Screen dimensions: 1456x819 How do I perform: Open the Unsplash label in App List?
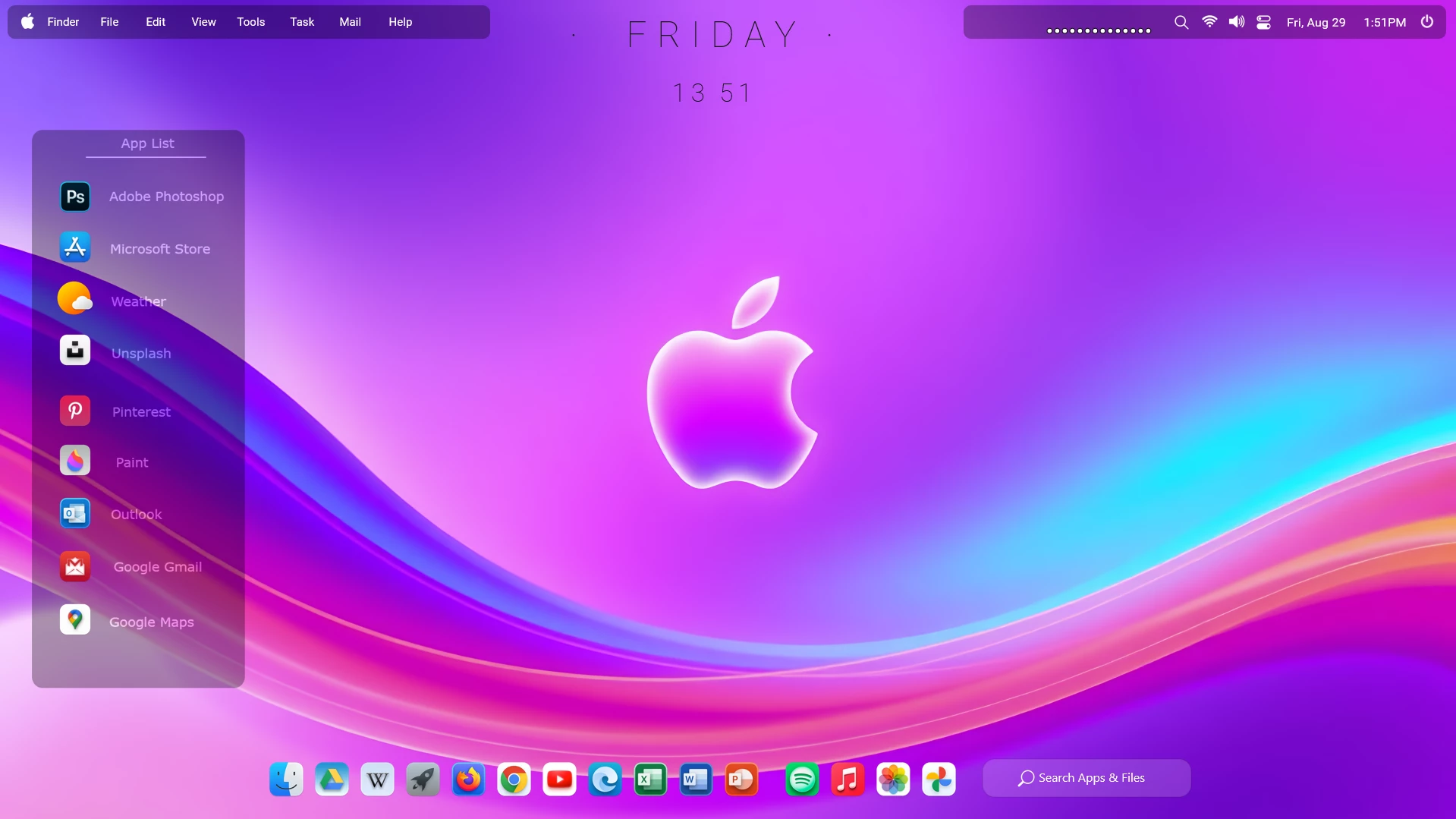(141, 354)
